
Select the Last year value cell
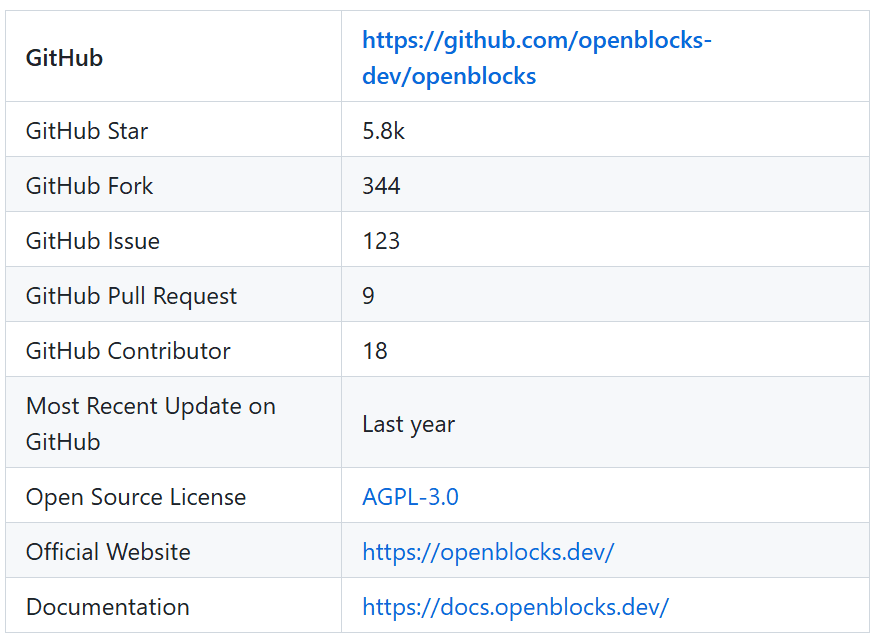[605, 422]
